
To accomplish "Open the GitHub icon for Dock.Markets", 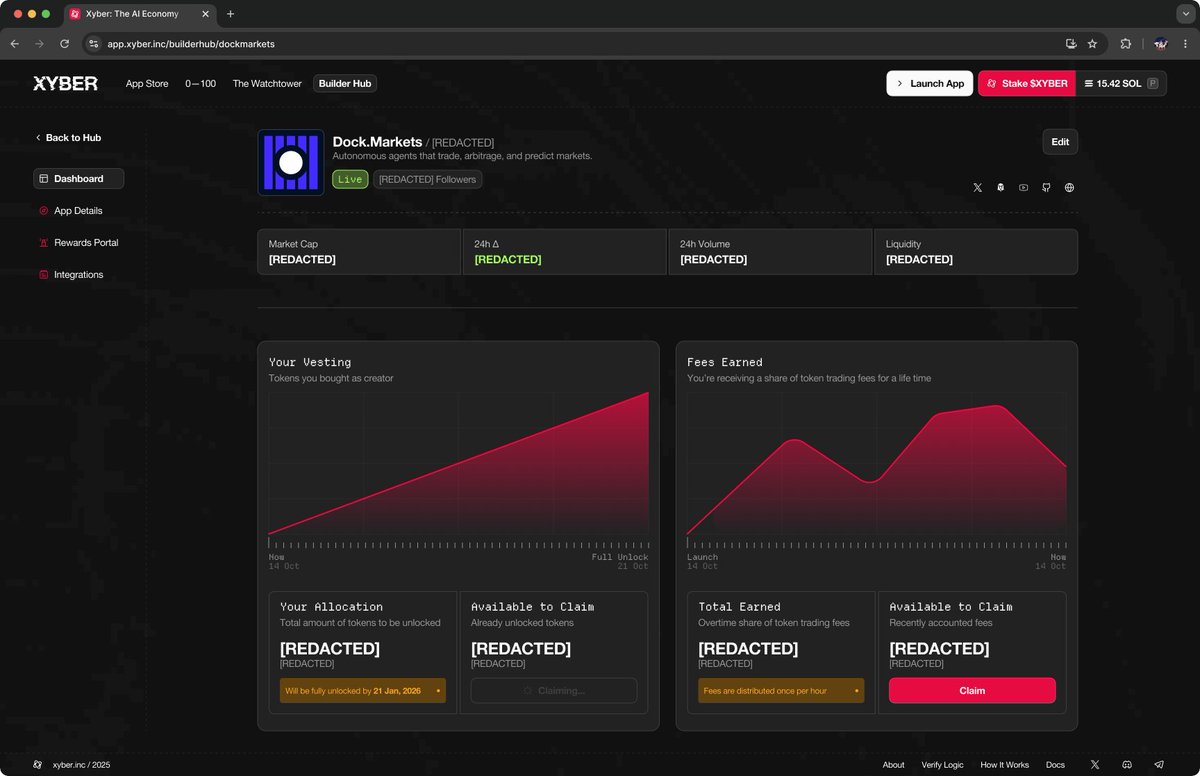I will (x=1046, y=188).
